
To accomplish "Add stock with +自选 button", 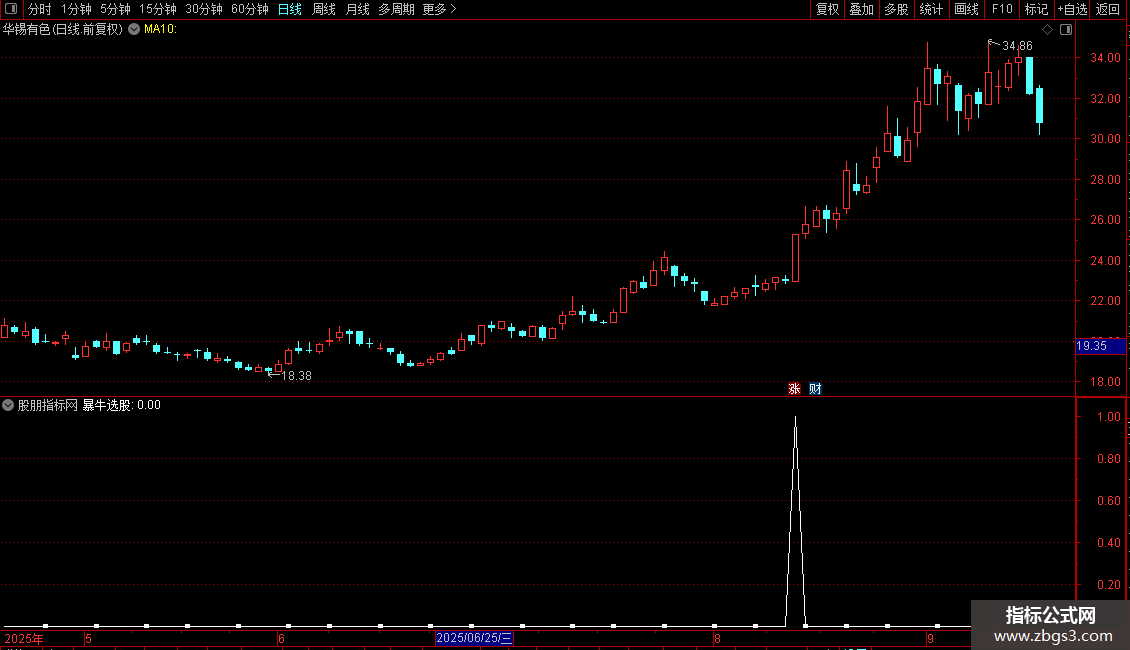I will coord(1072,9).
